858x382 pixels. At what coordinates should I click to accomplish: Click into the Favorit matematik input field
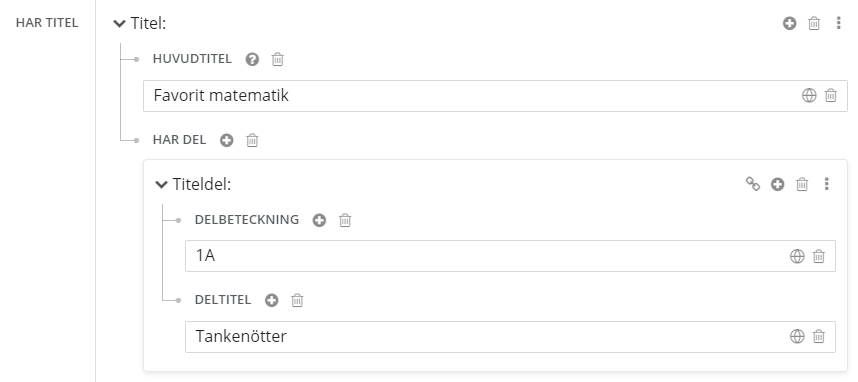[471, 96]
